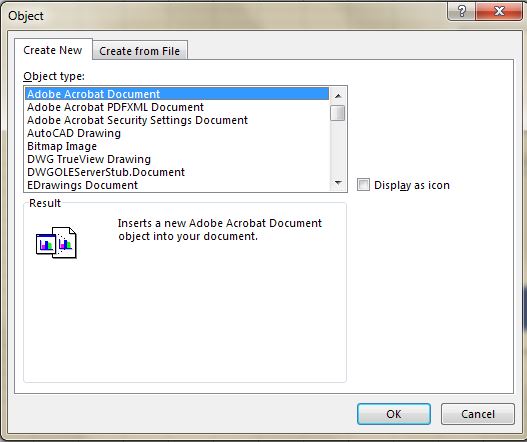Close the Object dialog window
527x442 pixels.
tap(499, 11)
